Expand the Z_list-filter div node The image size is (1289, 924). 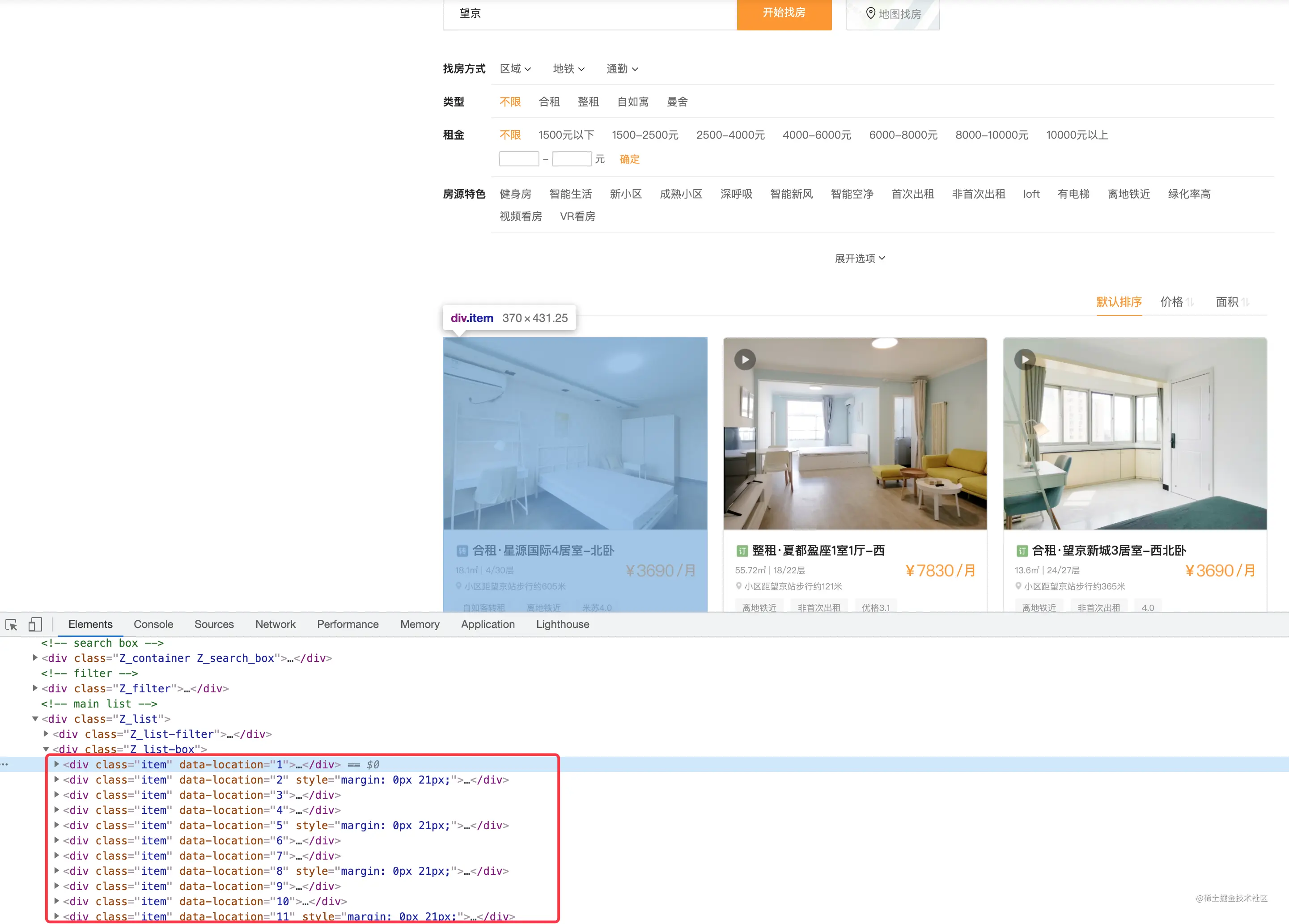pyautogui.click(x=46, y=734)
